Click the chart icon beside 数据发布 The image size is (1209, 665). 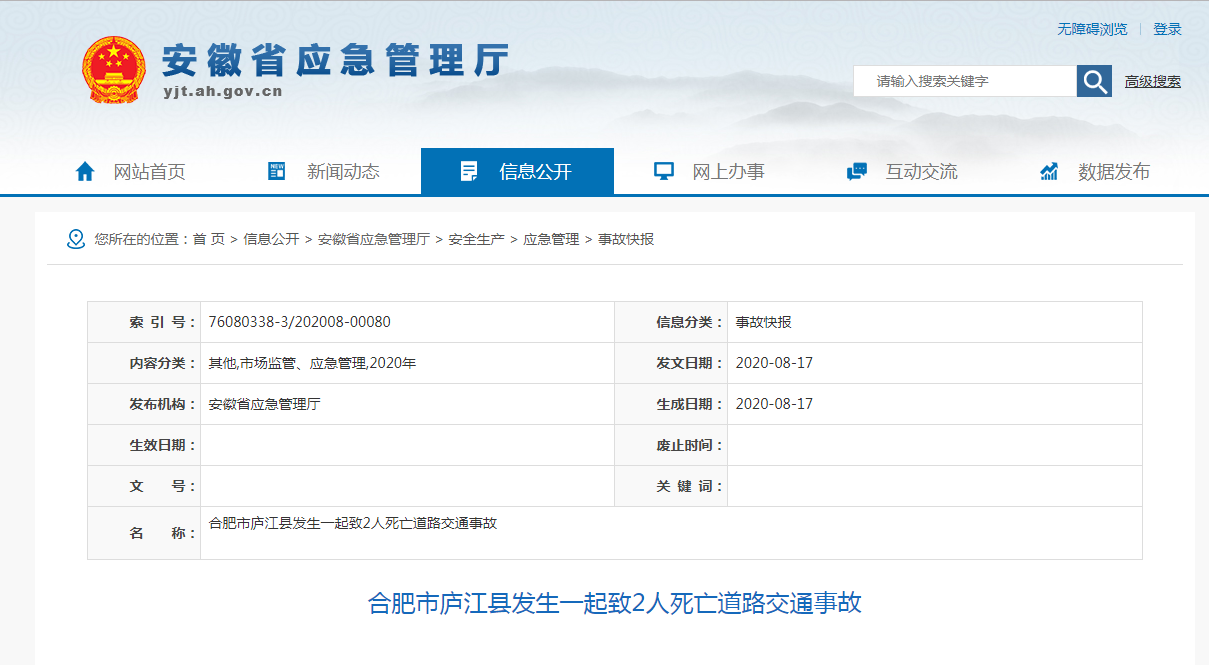[1049, 171]
